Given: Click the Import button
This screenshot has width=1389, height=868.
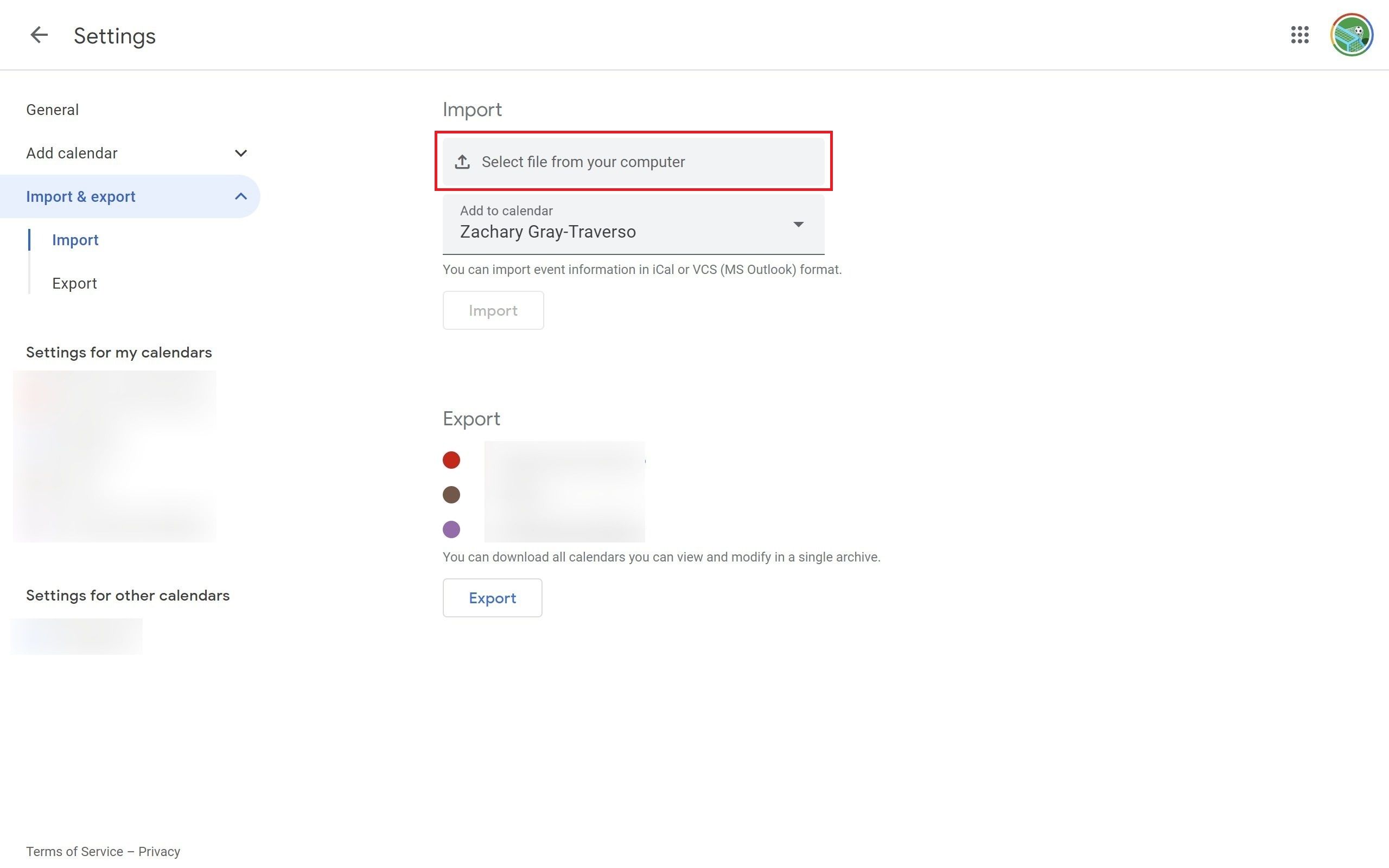Looking at the screenshot, I should click(x=493, y=310).
